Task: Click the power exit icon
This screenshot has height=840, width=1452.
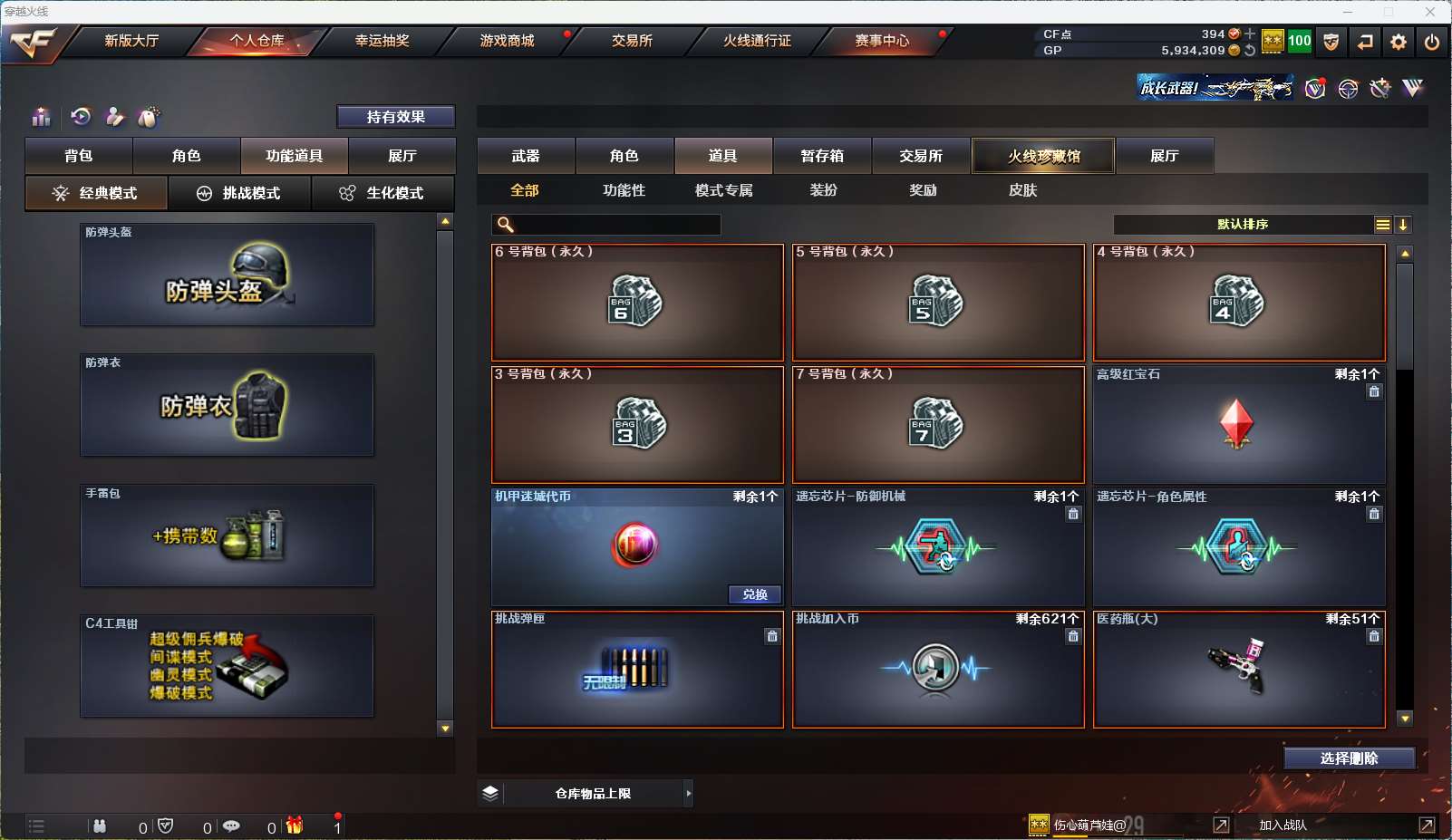Action: [x=1432, y=42]
